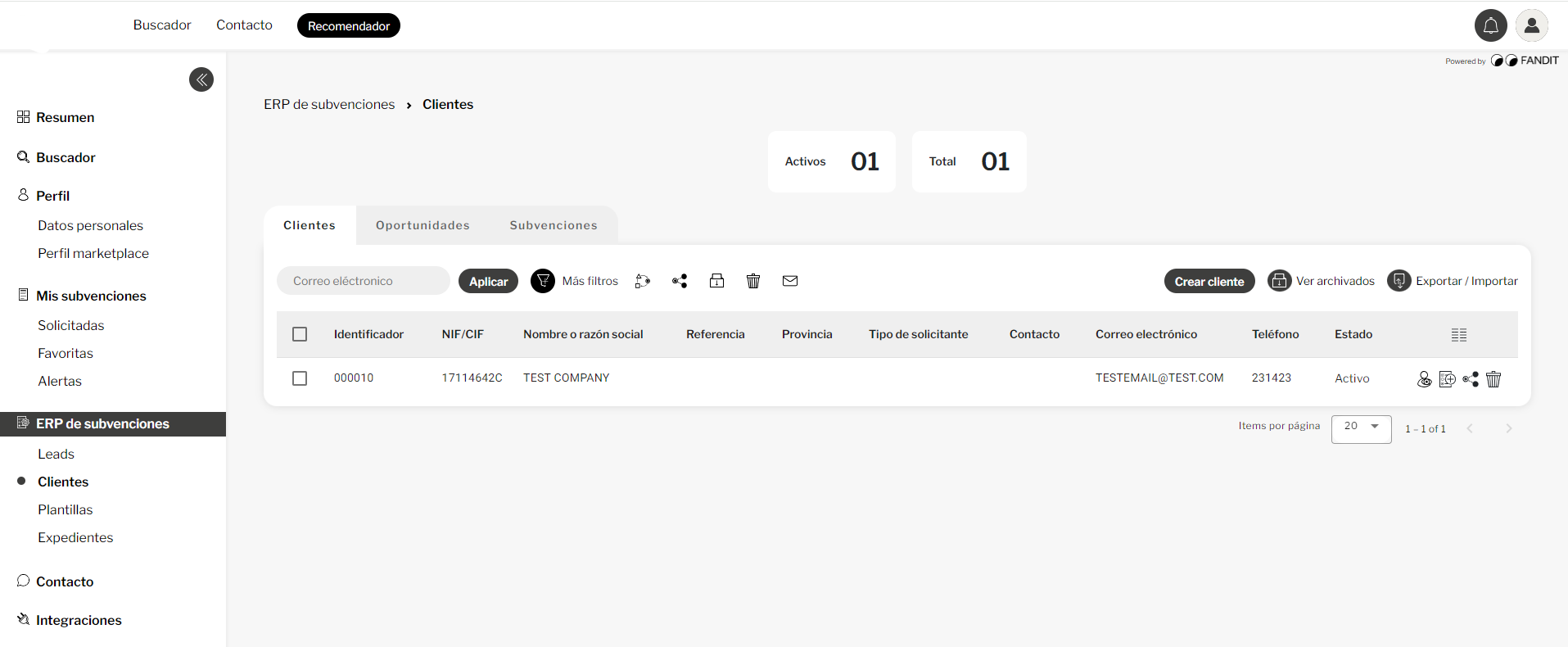Check the box for client 000010
The height and width of the screenshot is (647, 1568).
[300, 378]
